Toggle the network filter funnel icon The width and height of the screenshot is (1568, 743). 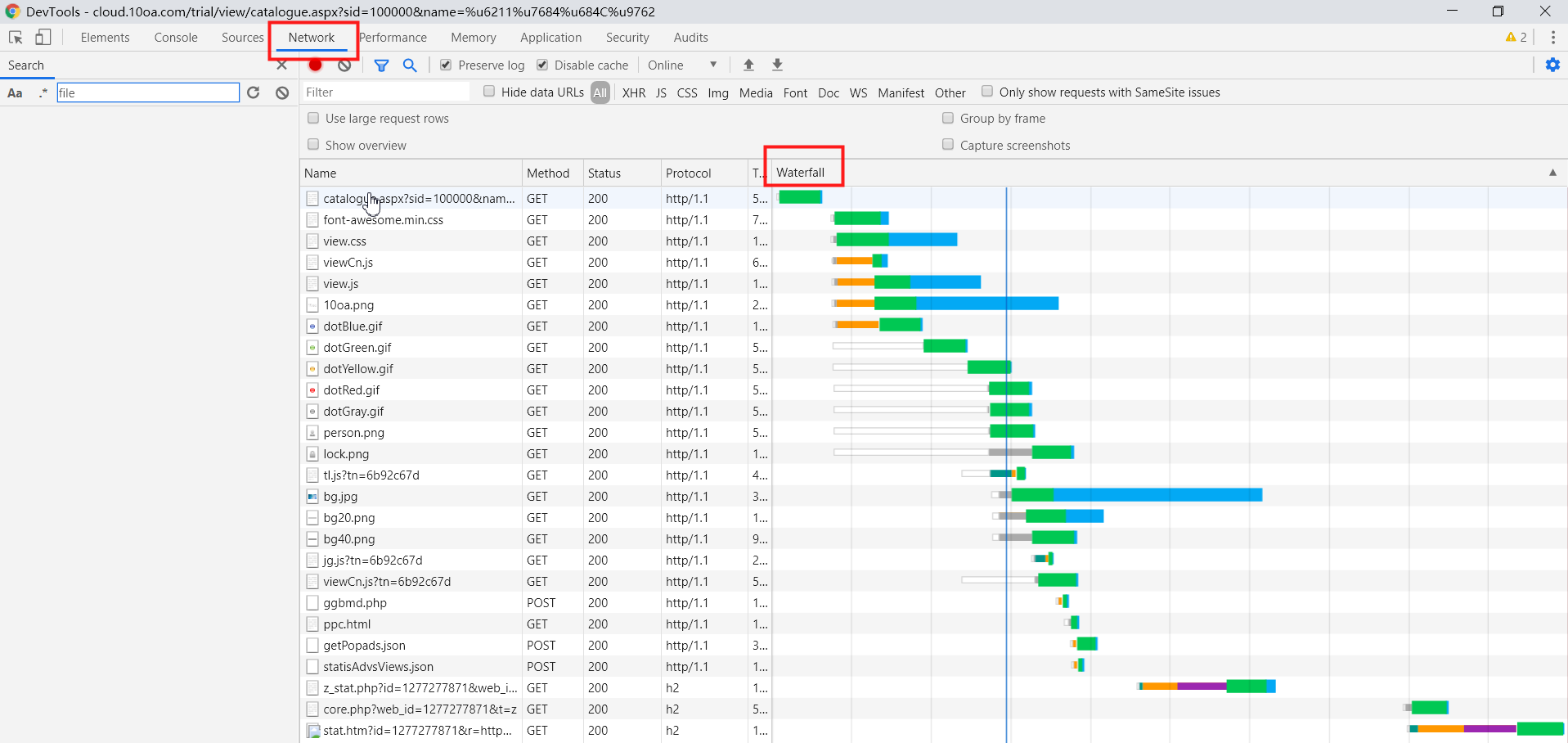(x=381, y=65)
